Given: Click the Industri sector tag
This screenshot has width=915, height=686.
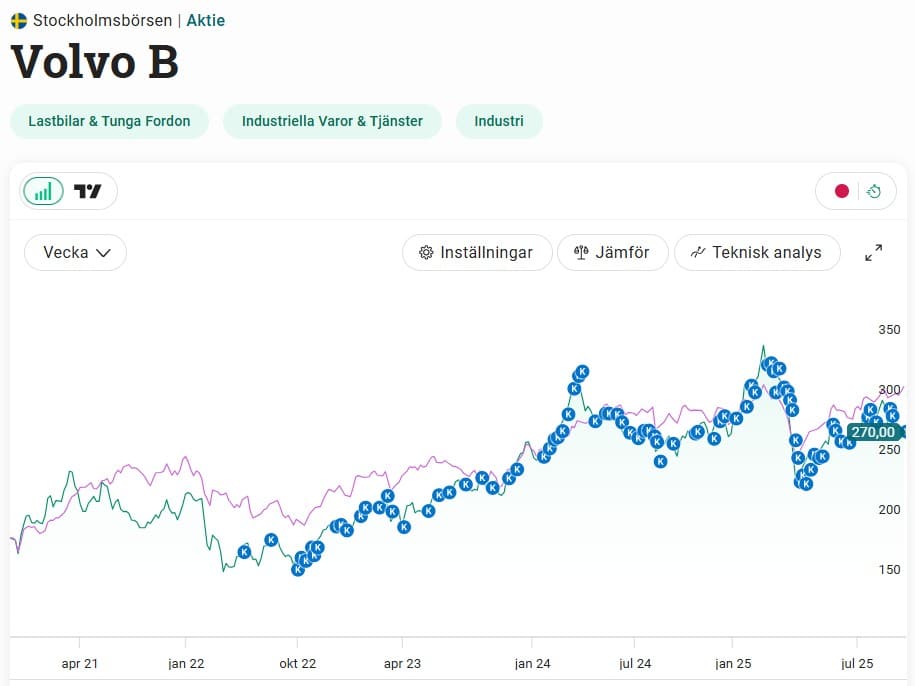Looking at the screenshot, I should tap(499, 121).
